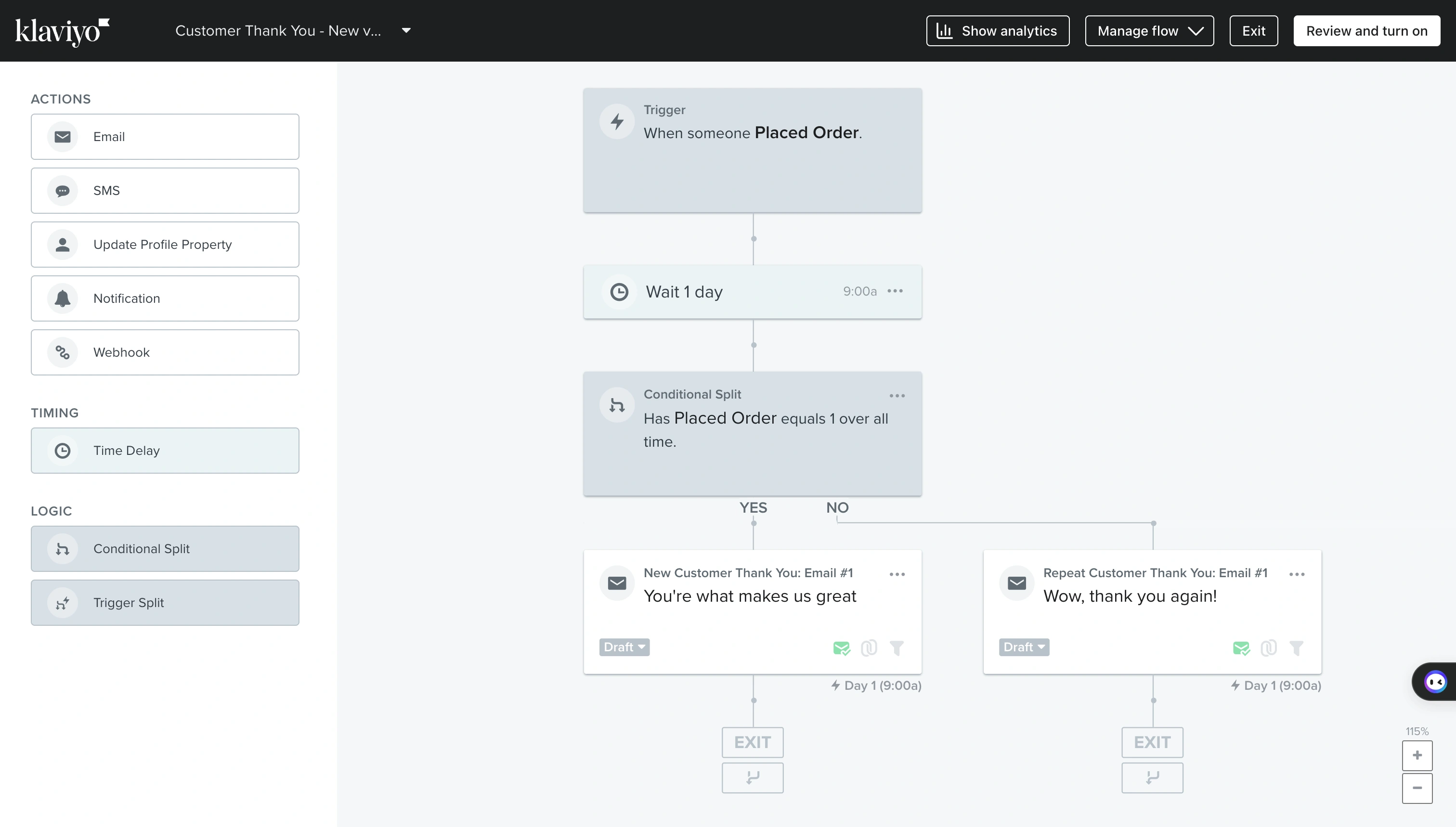
Task: Click "Wow, thank you again!" subject
Action: coord(1130,596)
